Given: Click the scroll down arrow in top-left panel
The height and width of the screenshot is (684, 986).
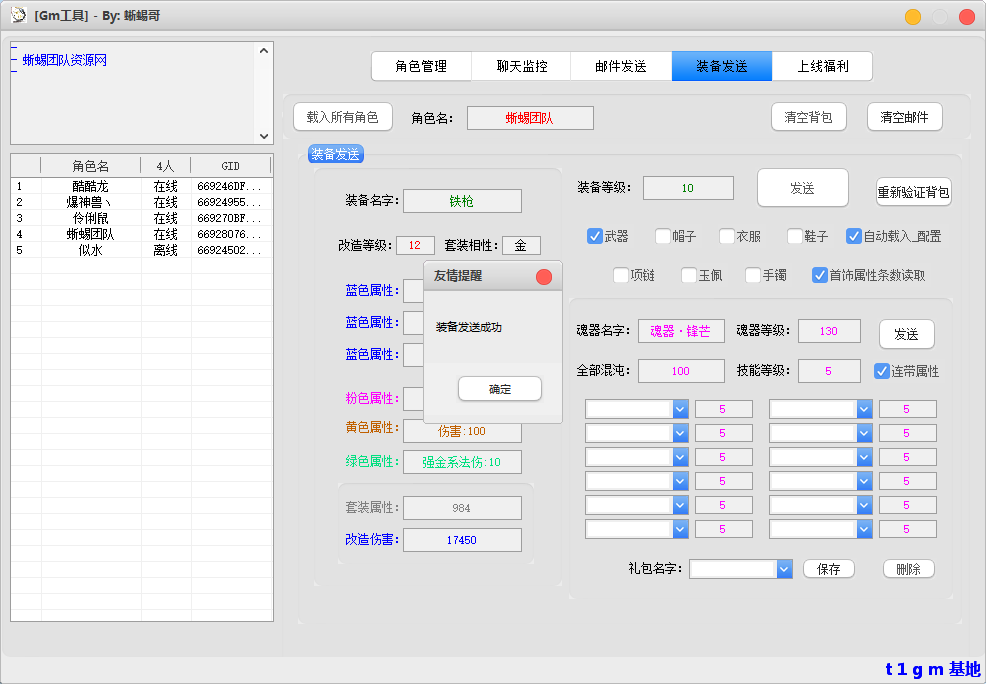Looking at the screenshot, I should pos(264,136).
